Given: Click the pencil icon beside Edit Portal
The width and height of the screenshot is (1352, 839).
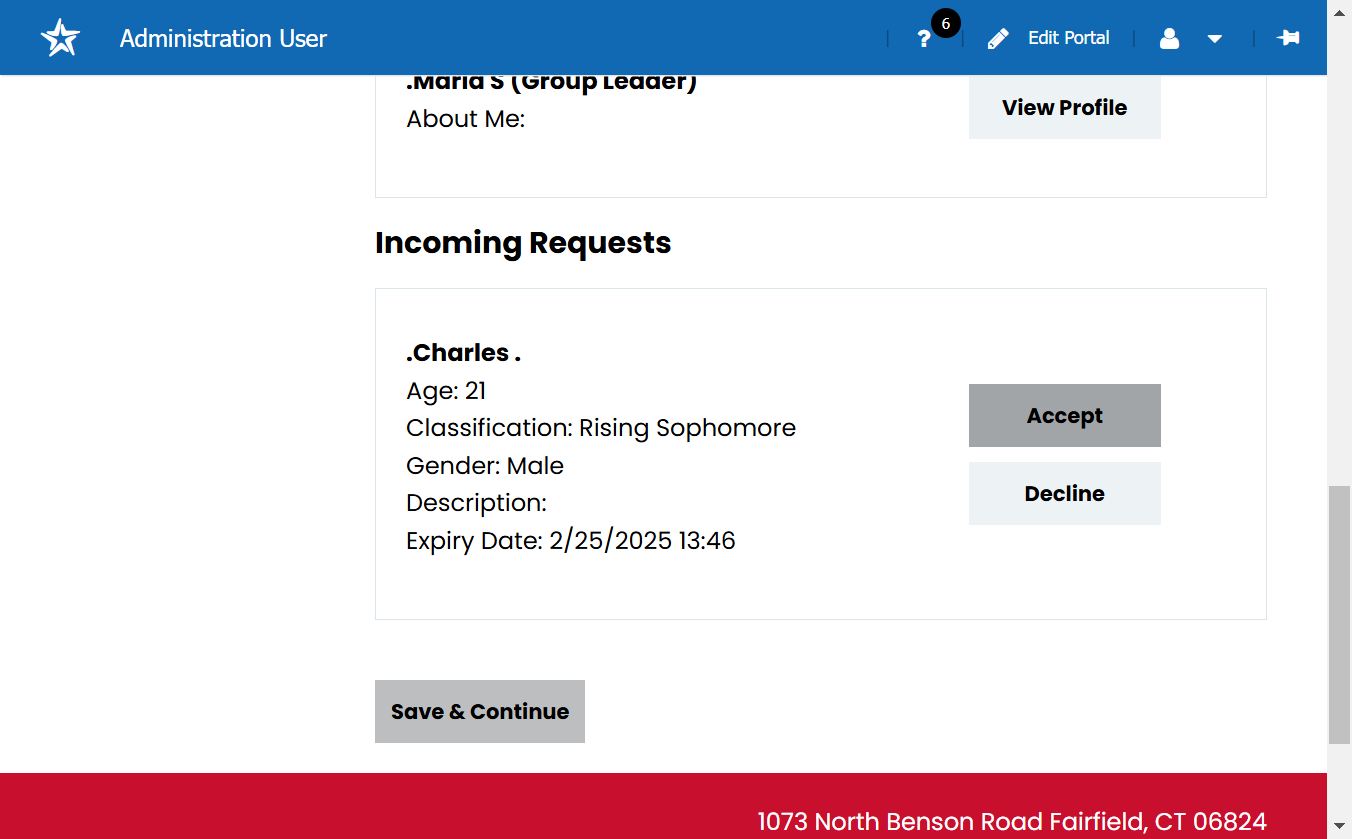Looking at the screenshot, I should [x=998, y=38].
